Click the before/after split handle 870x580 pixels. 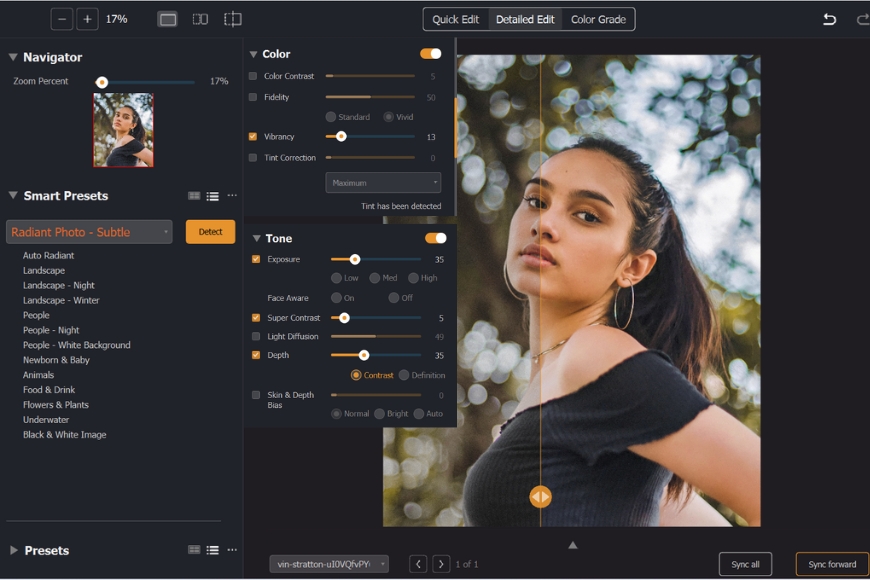540,497
